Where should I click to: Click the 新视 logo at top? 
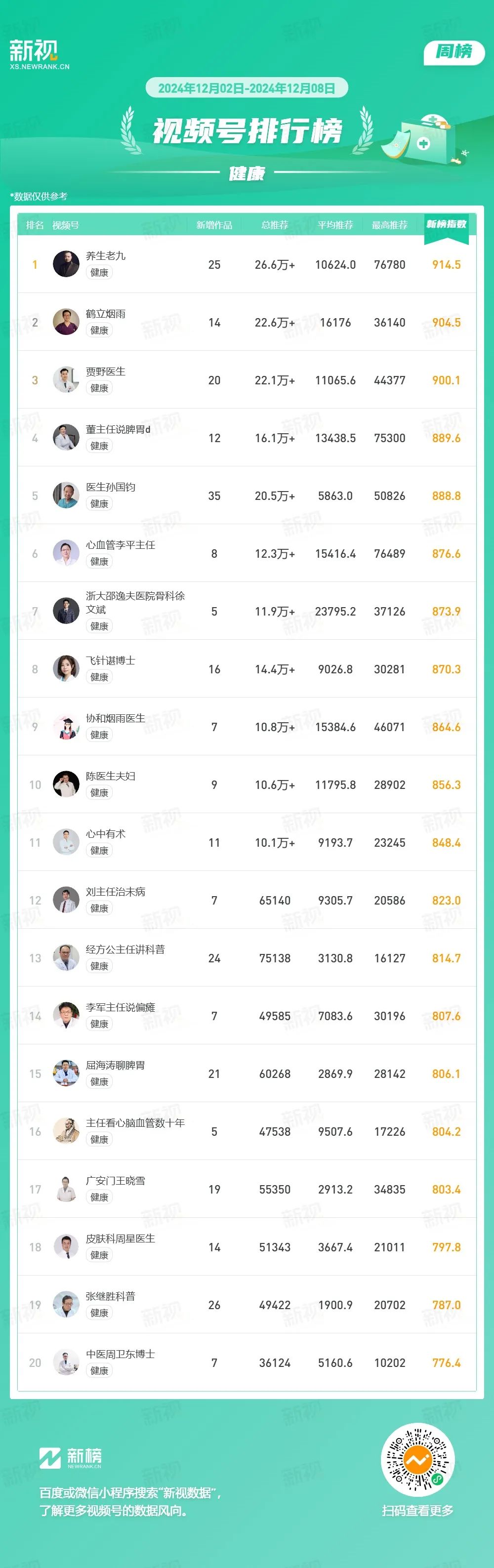[39, 54]
